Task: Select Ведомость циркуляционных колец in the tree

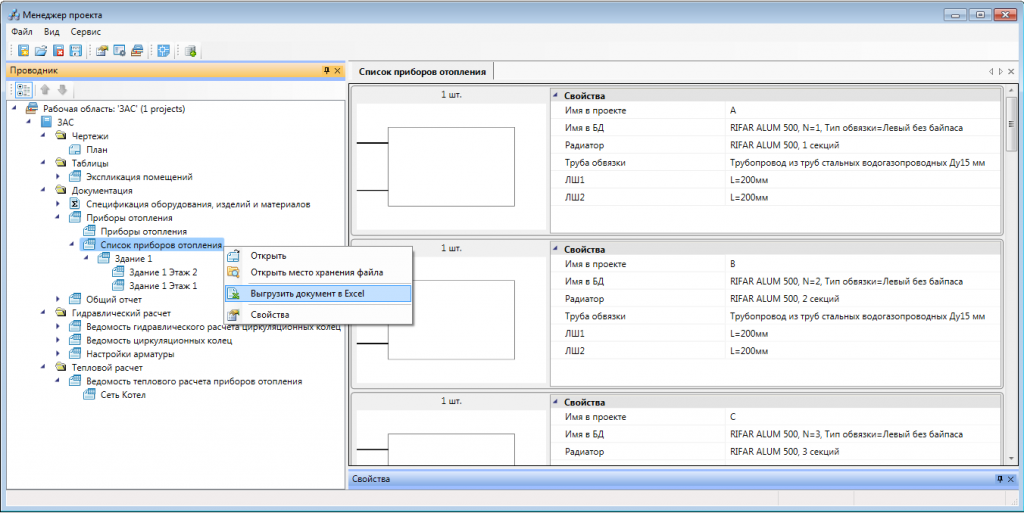Action: (x=159, y=341)
